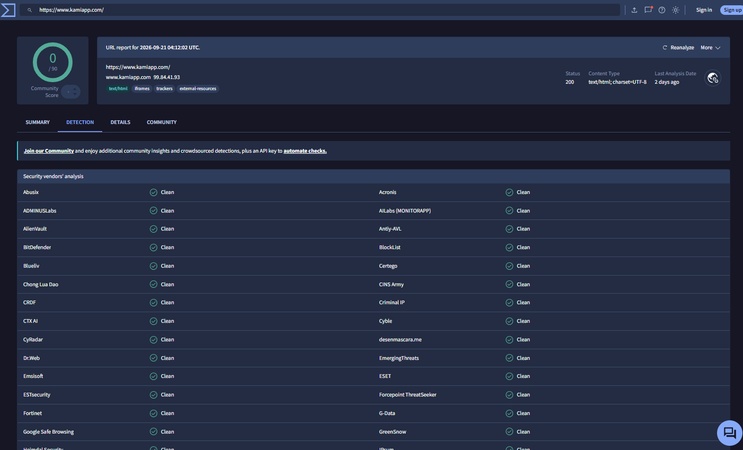Click the Reanalyze refresh icon

[x=664, y=47]
